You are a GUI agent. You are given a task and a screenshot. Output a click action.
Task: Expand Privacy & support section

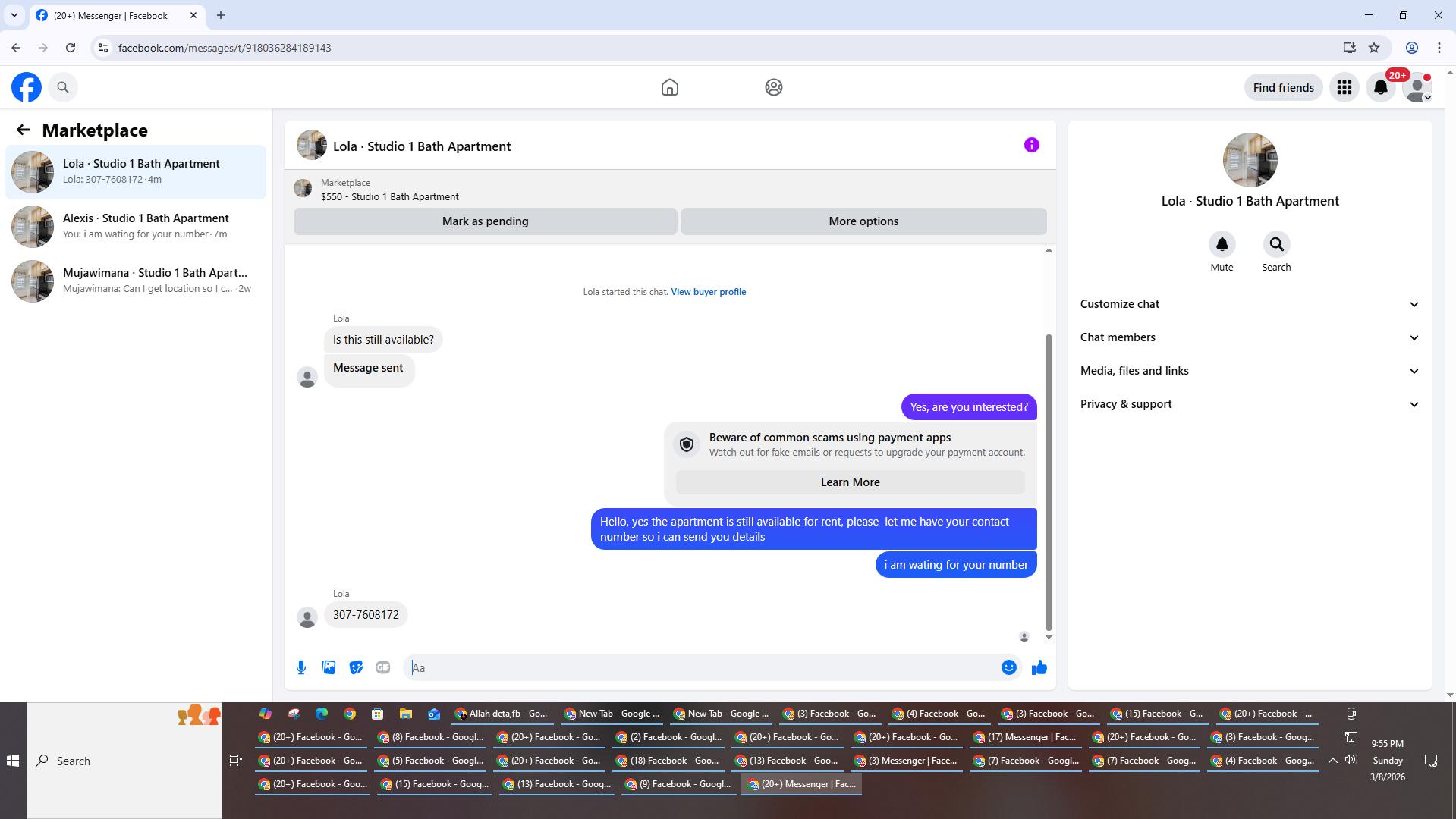(x=1249, y=404)
